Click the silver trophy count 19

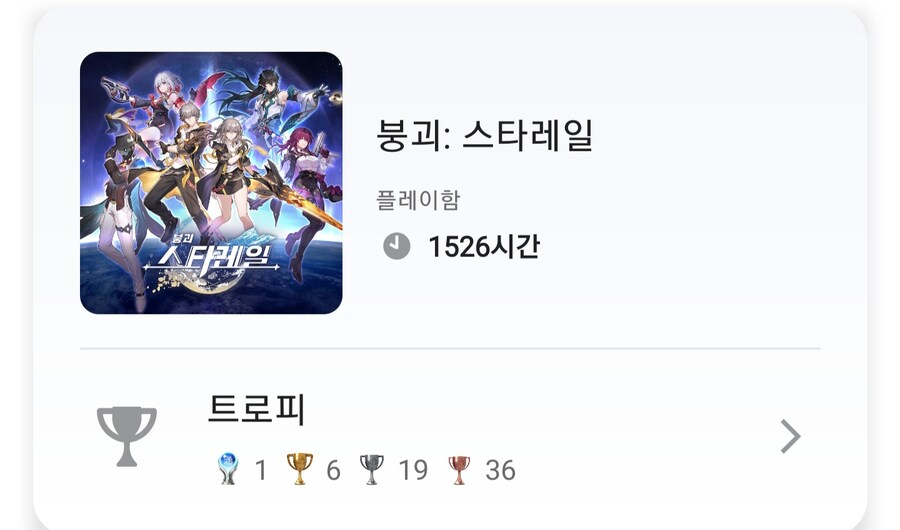pyautogui.click(x=413, y=470)
